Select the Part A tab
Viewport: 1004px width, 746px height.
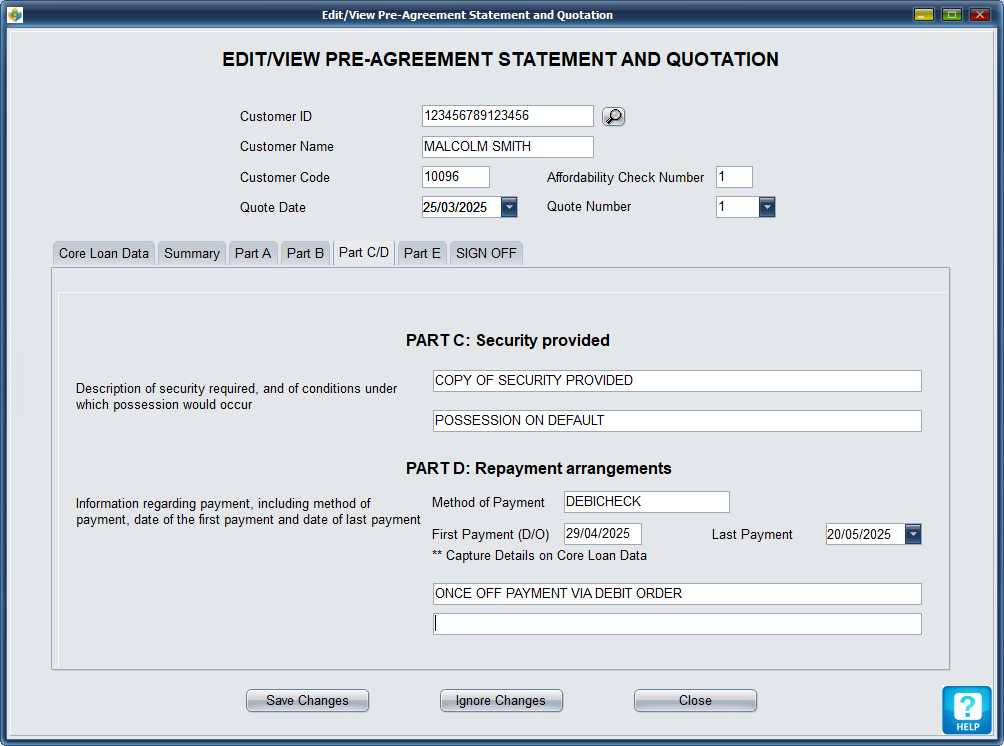click(253, 253)
